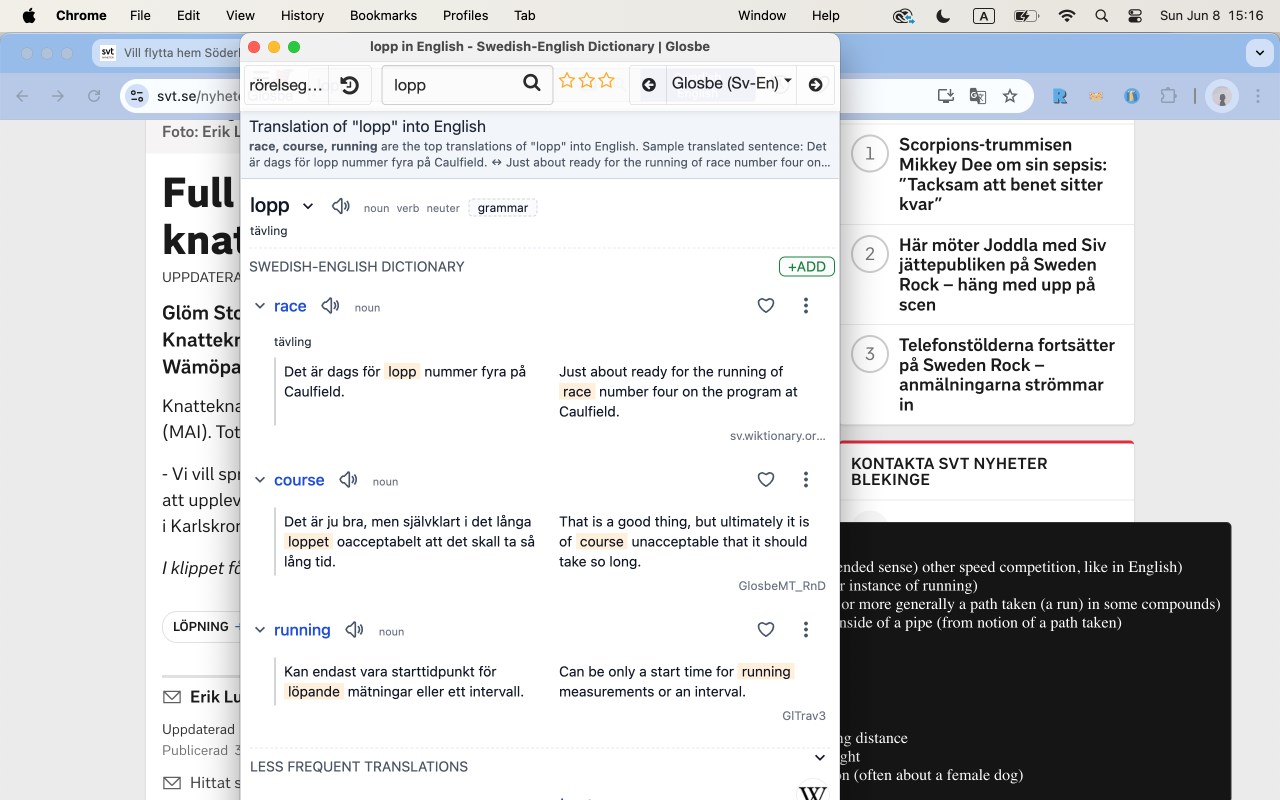Click the 'LÖPNING' topic tag on SVT page
1280x800 pixels.
[201, 626]
